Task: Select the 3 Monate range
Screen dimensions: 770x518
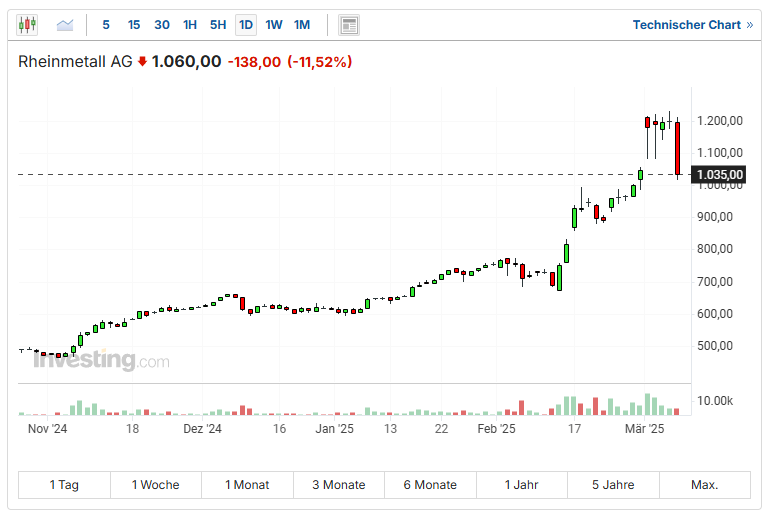Action: coord(338,485)
